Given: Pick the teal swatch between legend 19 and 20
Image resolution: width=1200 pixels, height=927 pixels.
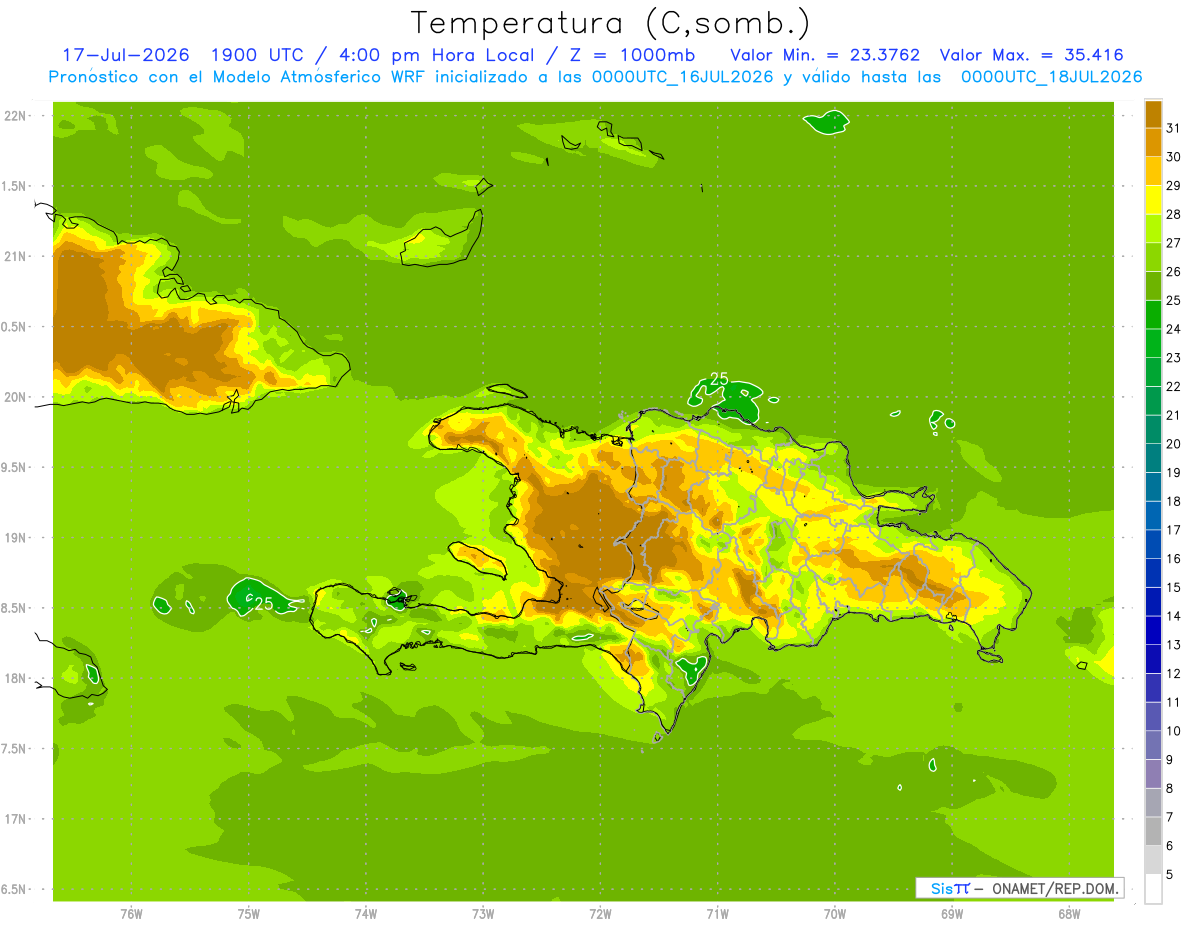Looking at the screenshot, I should click(1153, 458).
